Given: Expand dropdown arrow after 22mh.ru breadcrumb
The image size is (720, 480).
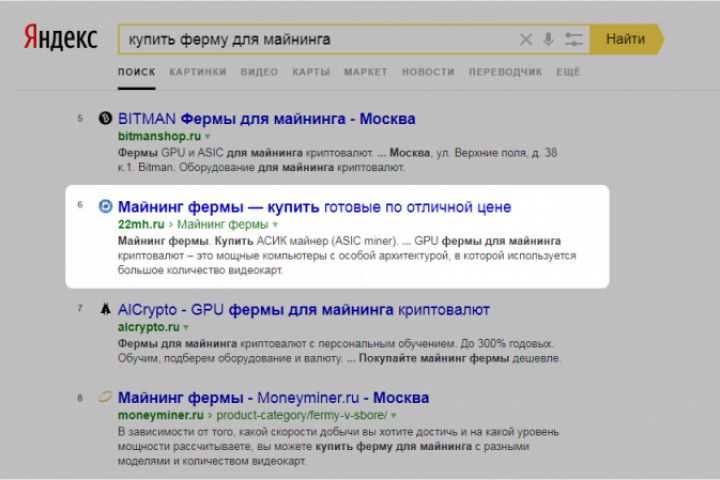Looking at the screenshot, I should pos(275,225).
